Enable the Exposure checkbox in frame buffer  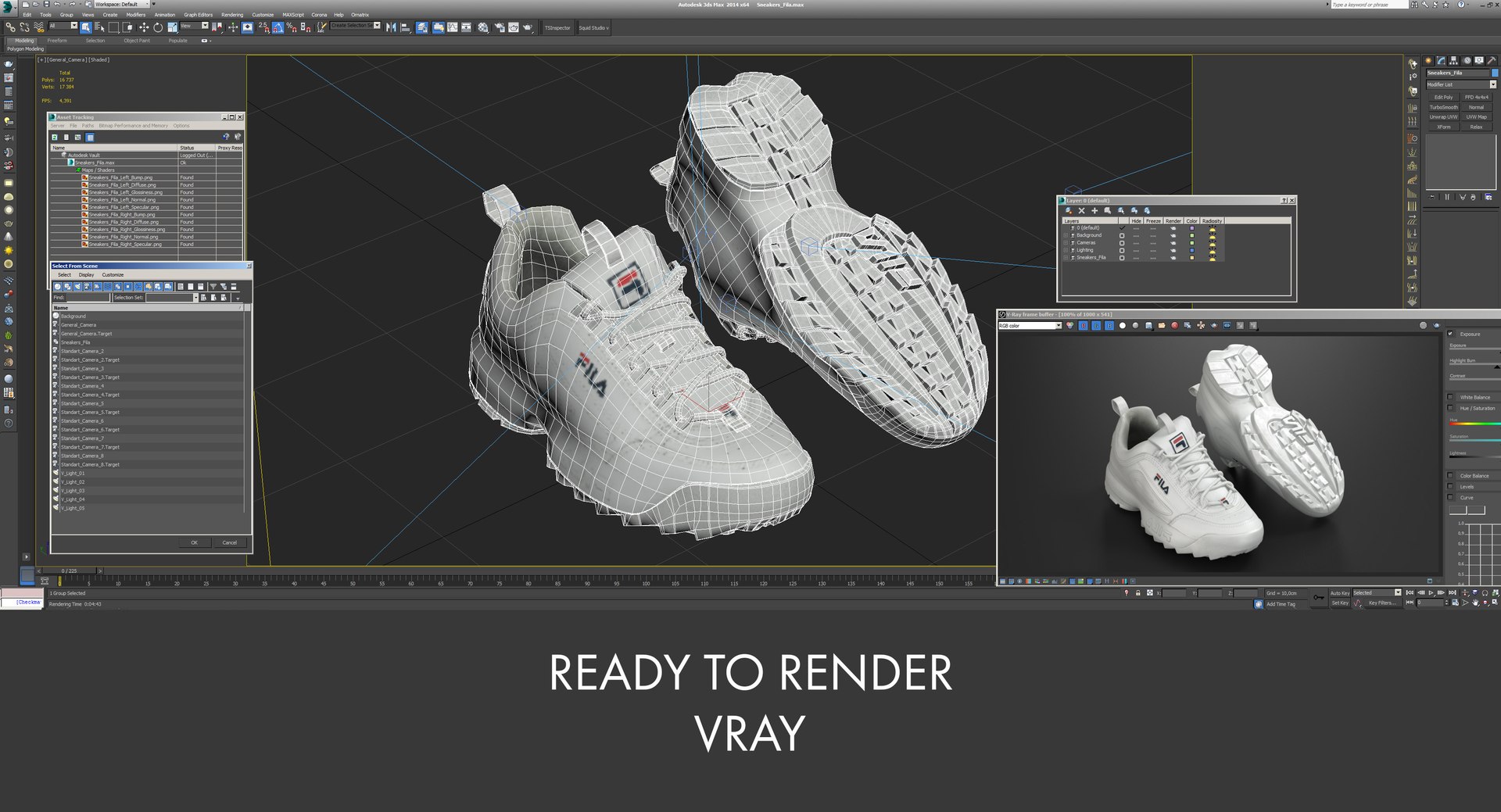[x=1450, y=334]
